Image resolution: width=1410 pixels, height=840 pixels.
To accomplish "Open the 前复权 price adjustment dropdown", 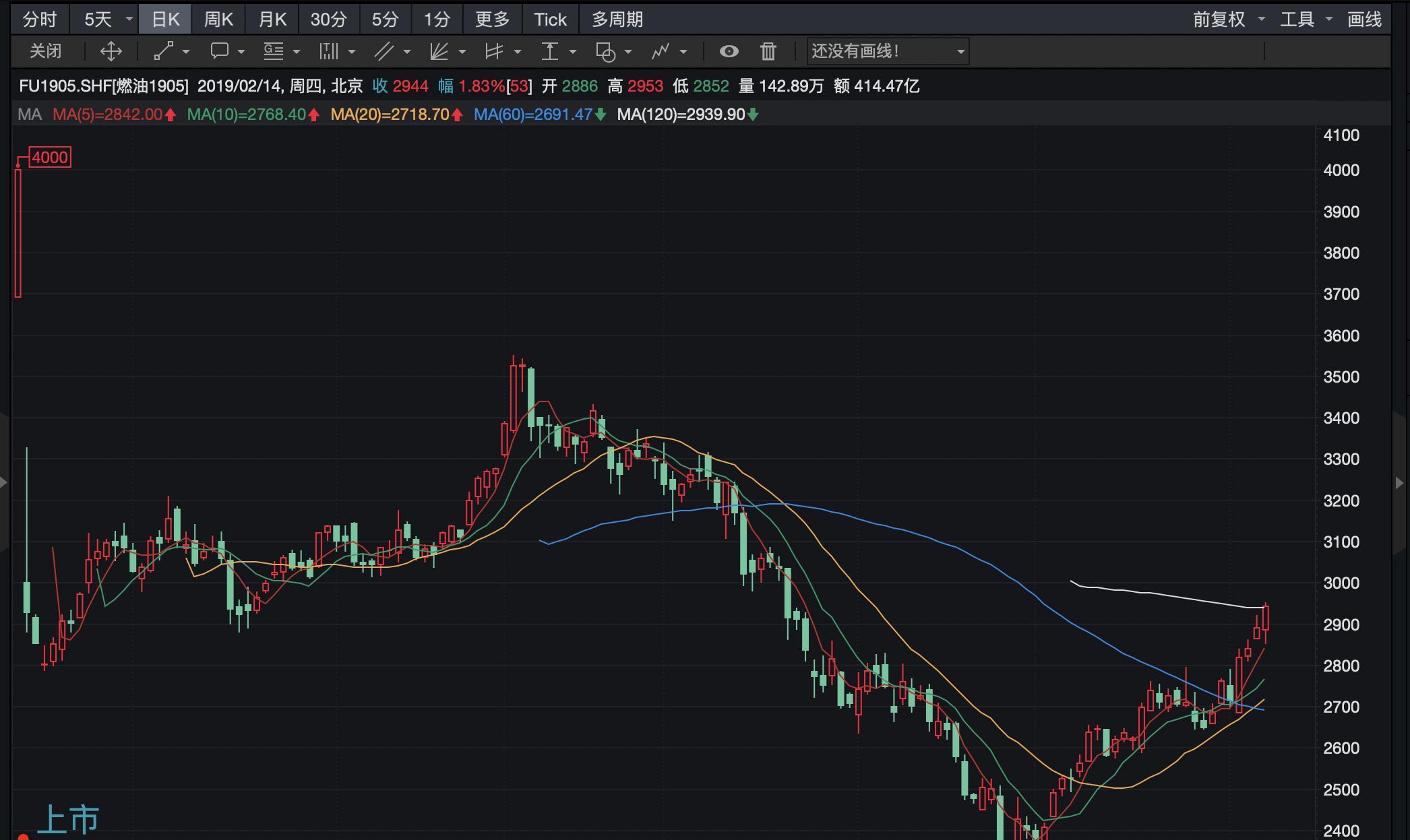I will (1229, 20).
